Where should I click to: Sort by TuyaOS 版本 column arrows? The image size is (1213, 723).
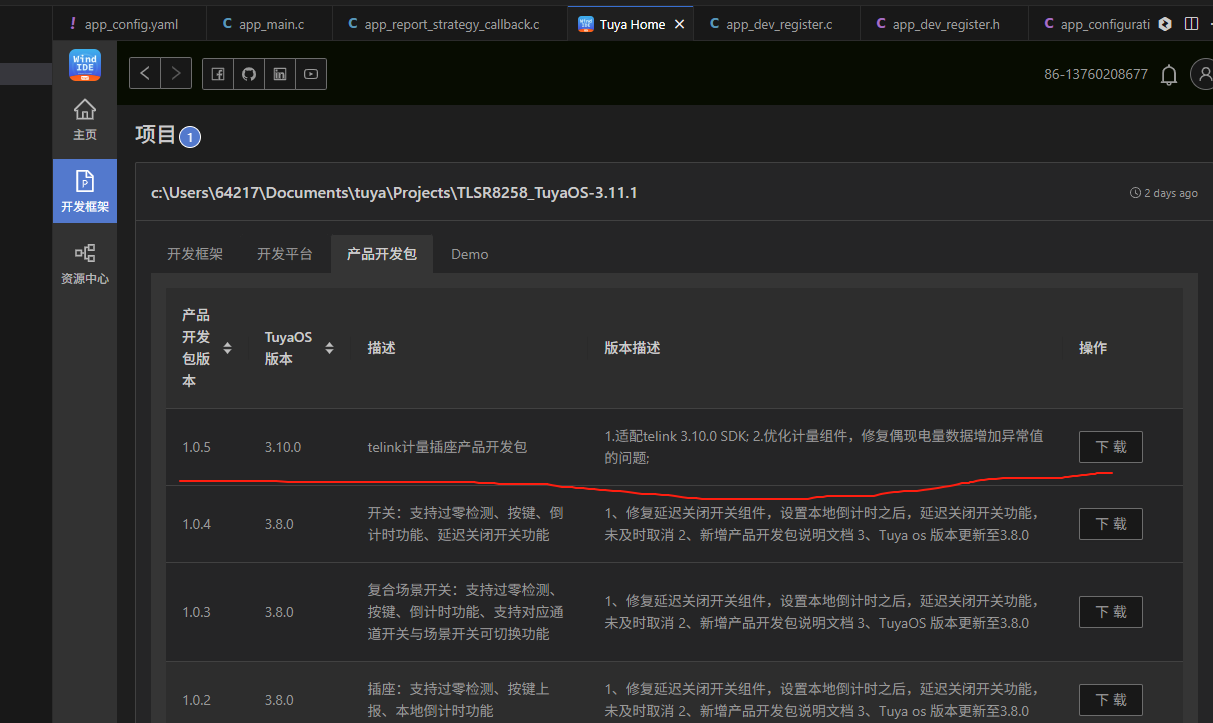(x=329, y=348)
